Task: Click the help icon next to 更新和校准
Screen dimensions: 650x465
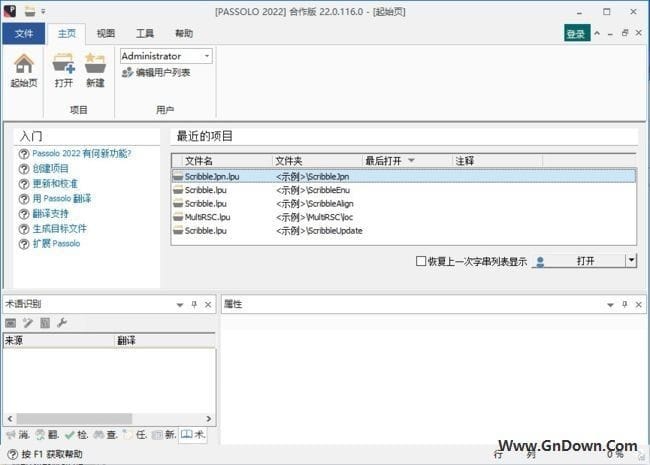Action: pyautogui.click(x=24, y=184)
